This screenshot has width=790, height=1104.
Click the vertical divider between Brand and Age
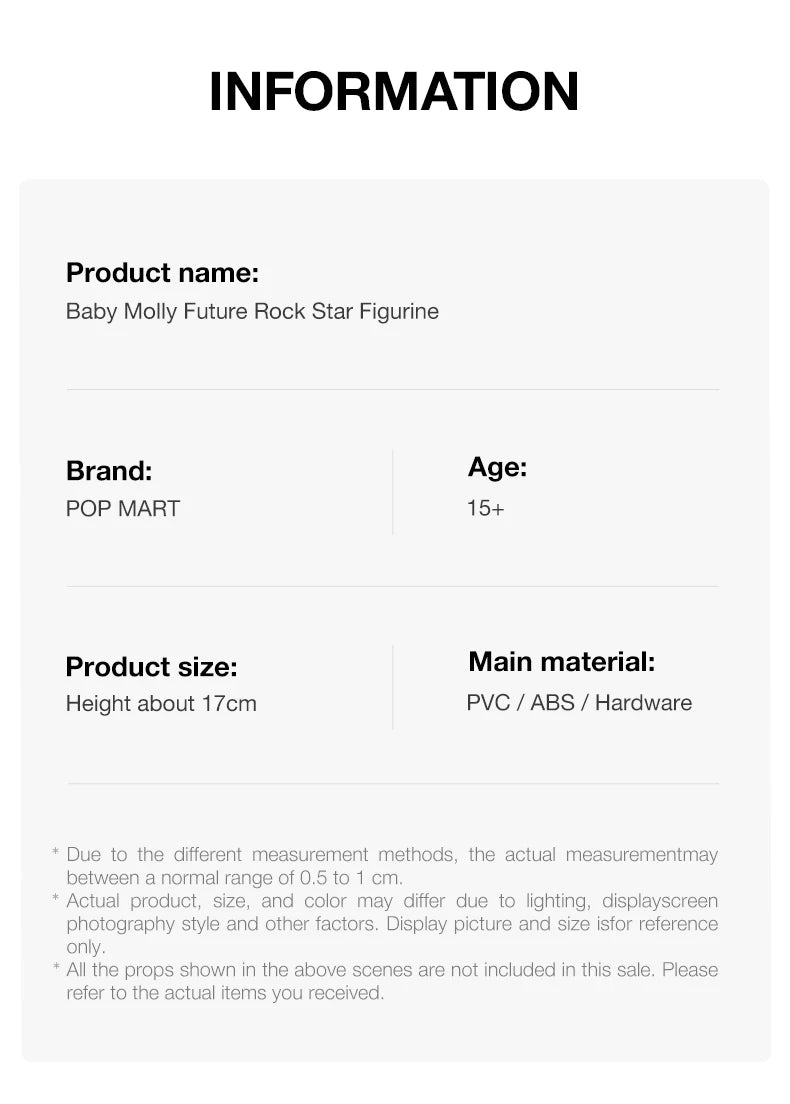[393, 491]
